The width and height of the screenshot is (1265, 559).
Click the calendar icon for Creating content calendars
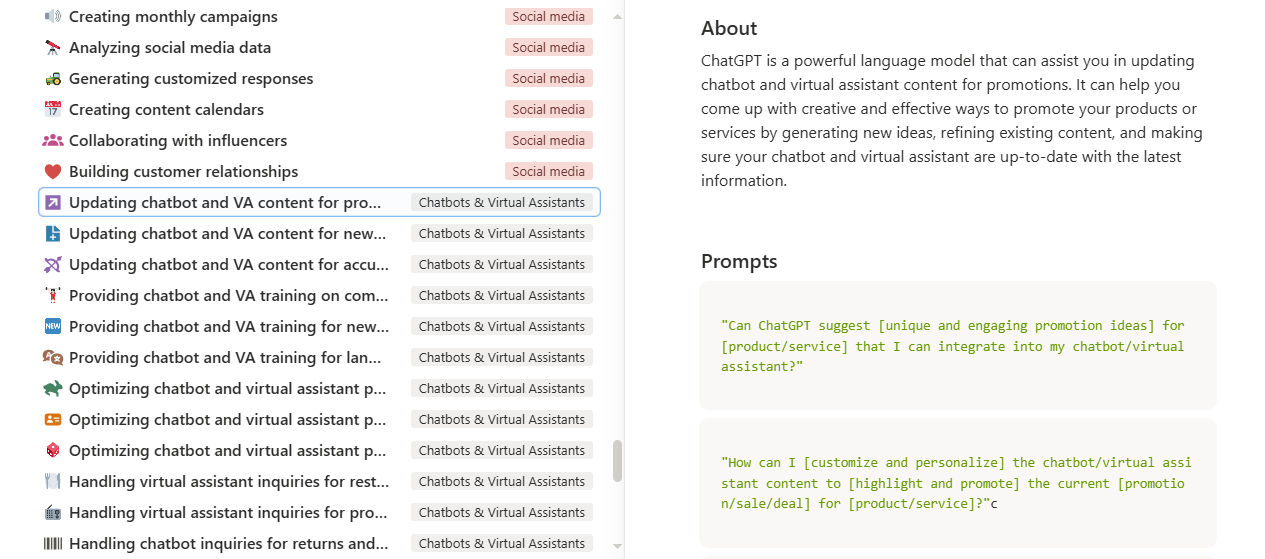coord(53,110)
